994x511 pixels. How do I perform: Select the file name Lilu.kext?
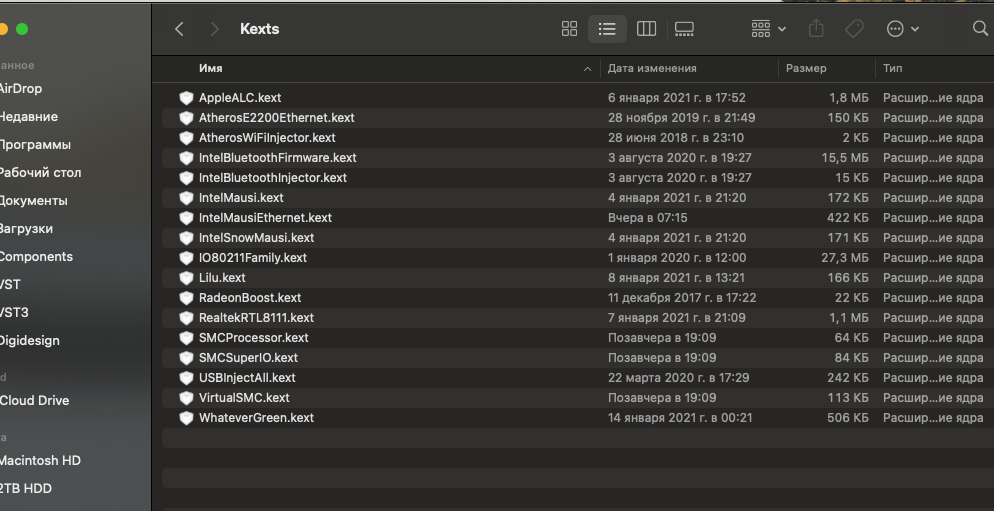tap(222, 278)
